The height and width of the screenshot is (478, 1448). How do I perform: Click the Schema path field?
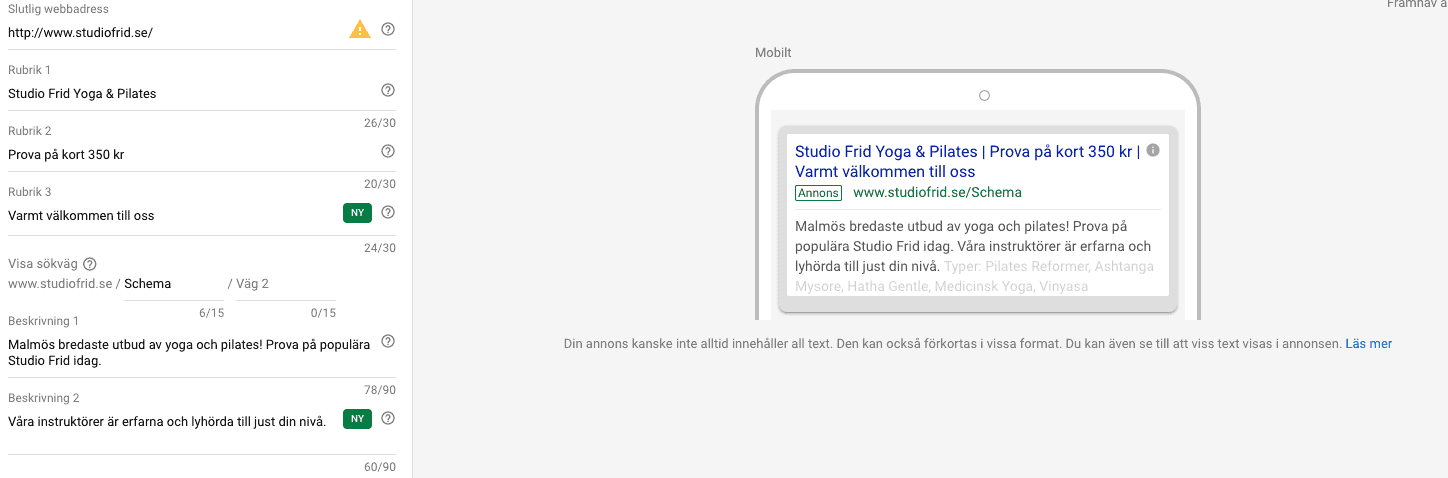coord(172,284)
